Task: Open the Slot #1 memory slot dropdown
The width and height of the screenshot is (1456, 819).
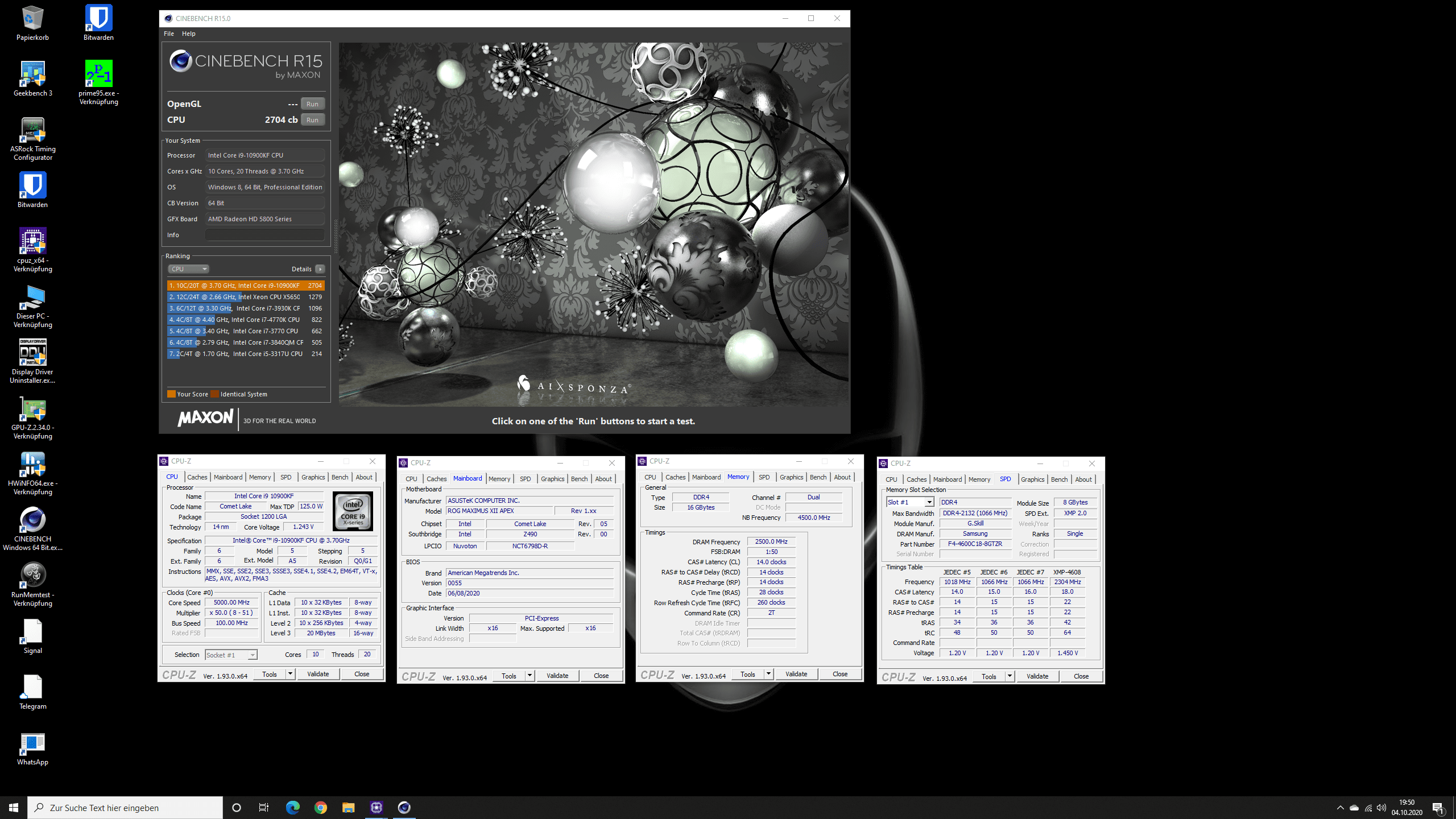Action: pos(928,502)
